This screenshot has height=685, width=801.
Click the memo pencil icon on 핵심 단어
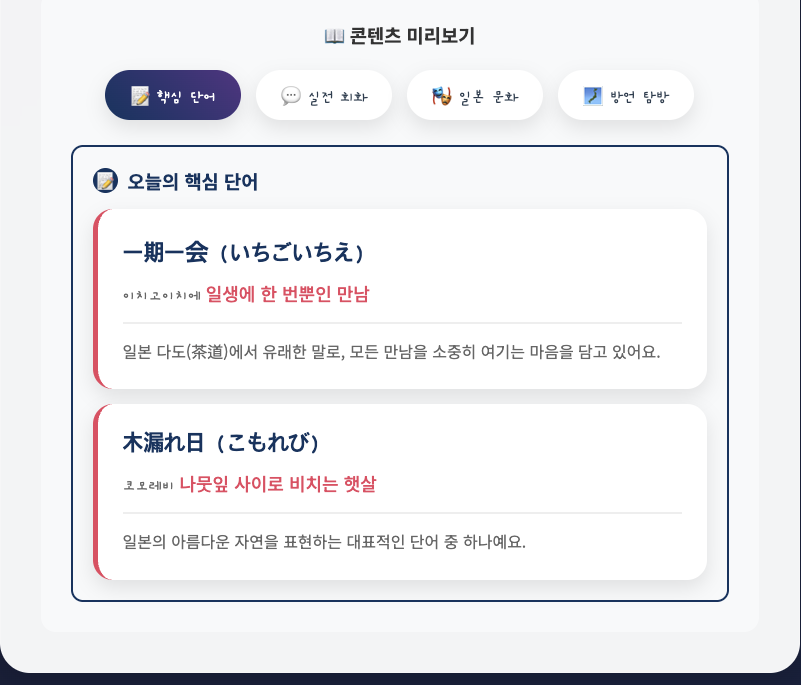point(139,96)
